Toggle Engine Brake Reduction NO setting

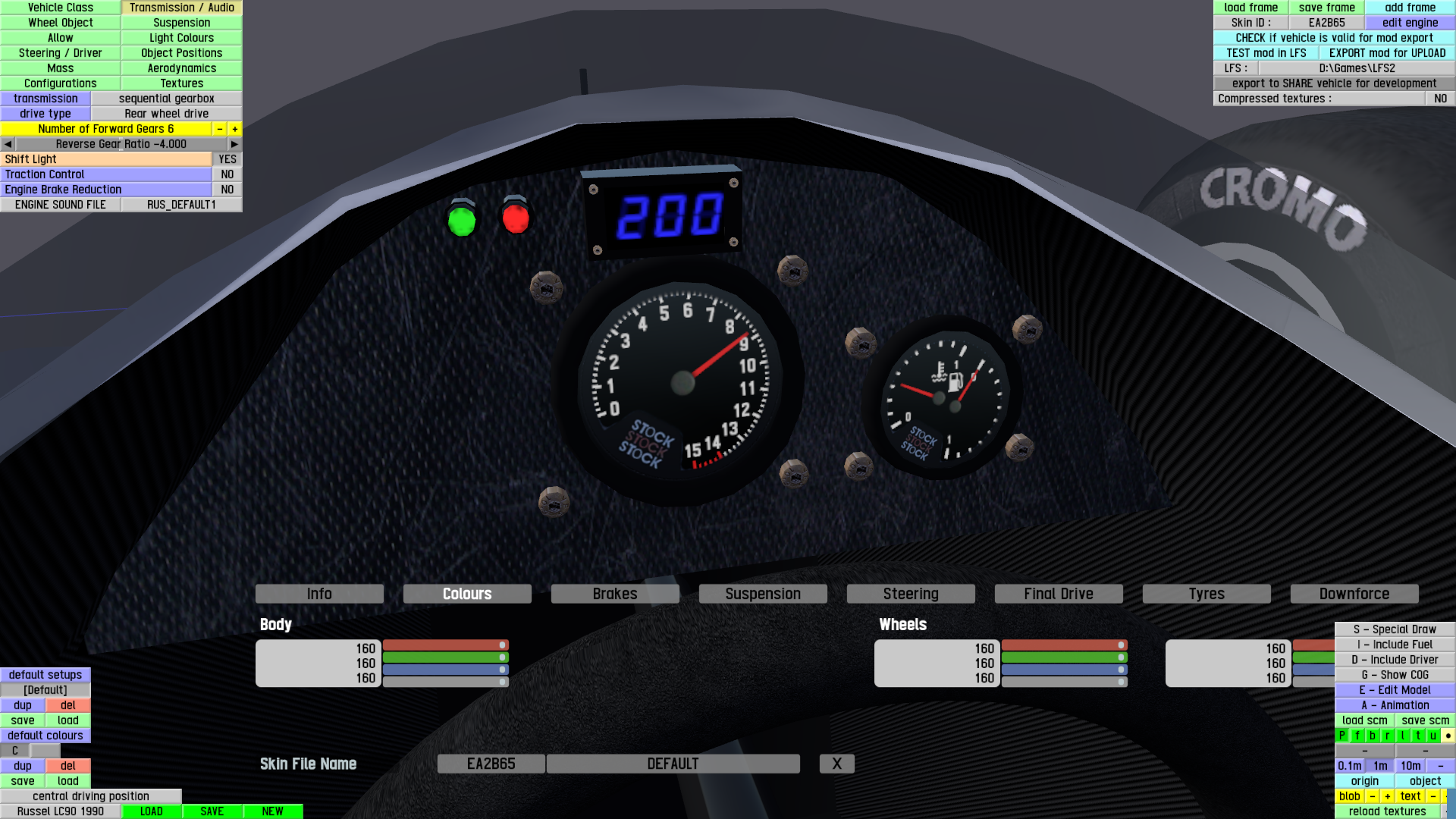(x=227, y=190)
